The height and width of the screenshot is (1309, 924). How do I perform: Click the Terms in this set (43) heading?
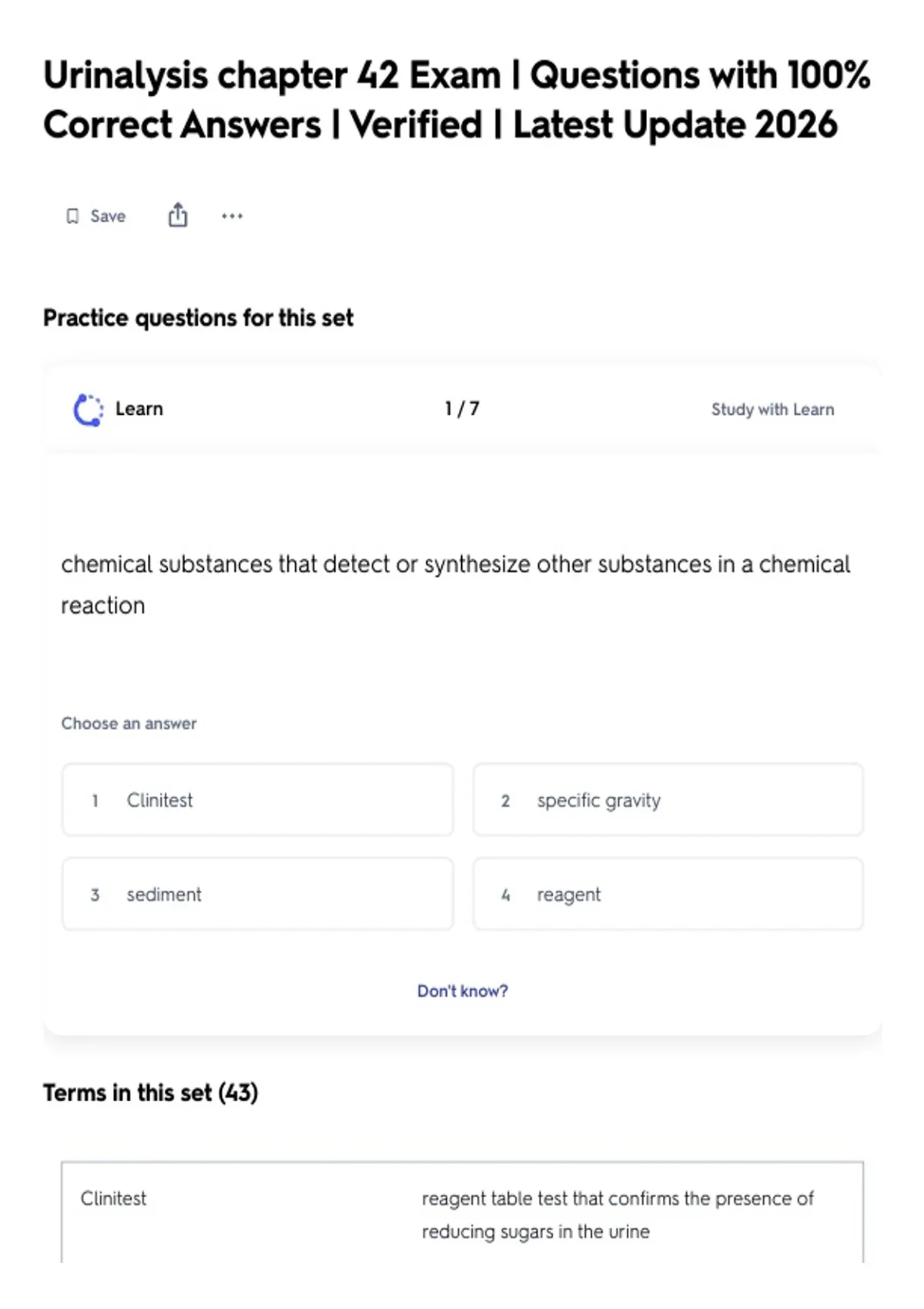[x=151, y=1093]
